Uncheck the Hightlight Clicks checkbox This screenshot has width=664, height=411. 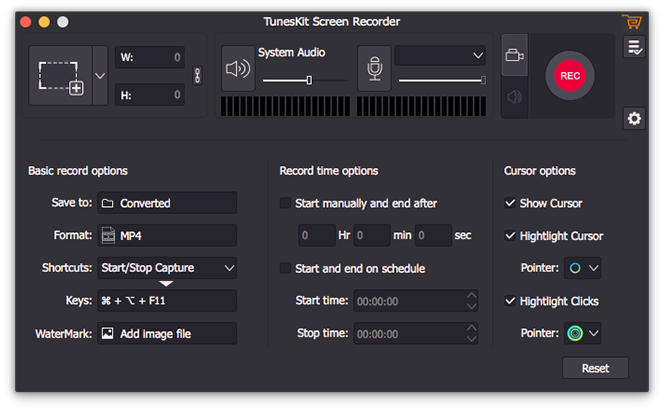(510, 301)
